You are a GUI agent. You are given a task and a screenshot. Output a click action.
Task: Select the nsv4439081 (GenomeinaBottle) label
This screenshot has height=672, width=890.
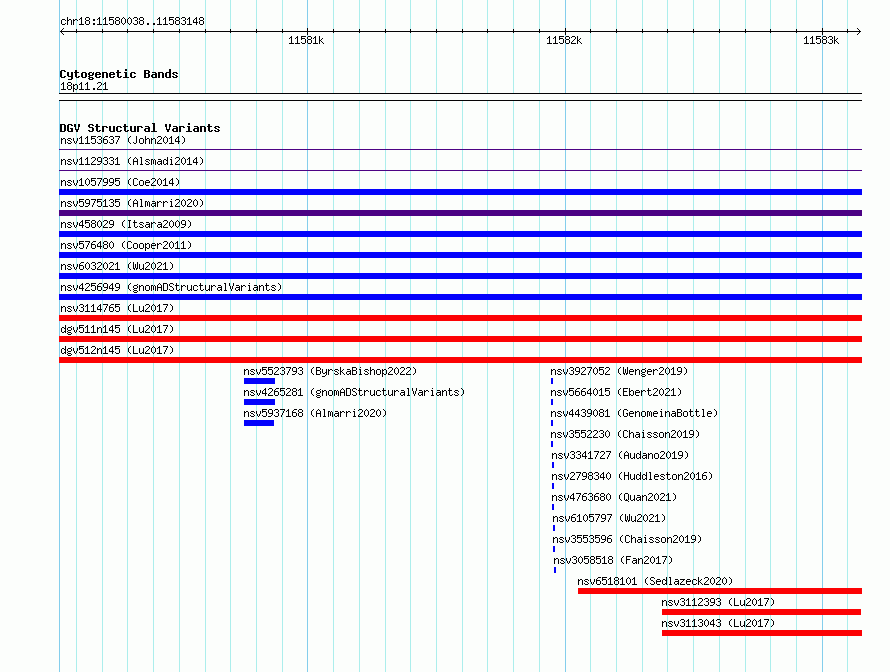(634, 413)
